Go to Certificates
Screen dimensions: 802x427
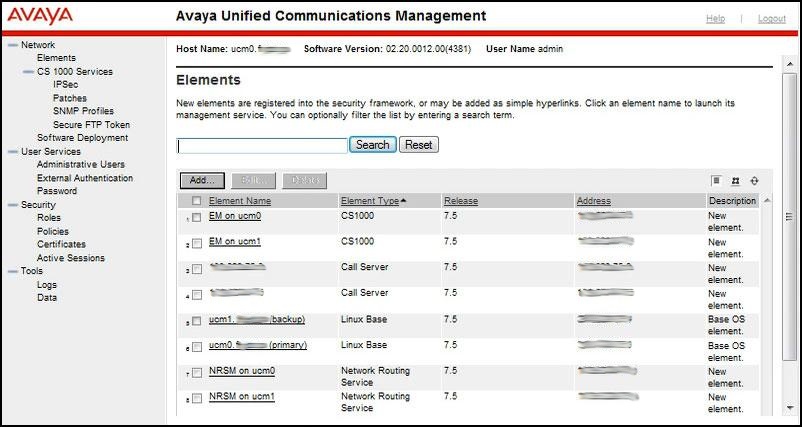pos(61,244)
